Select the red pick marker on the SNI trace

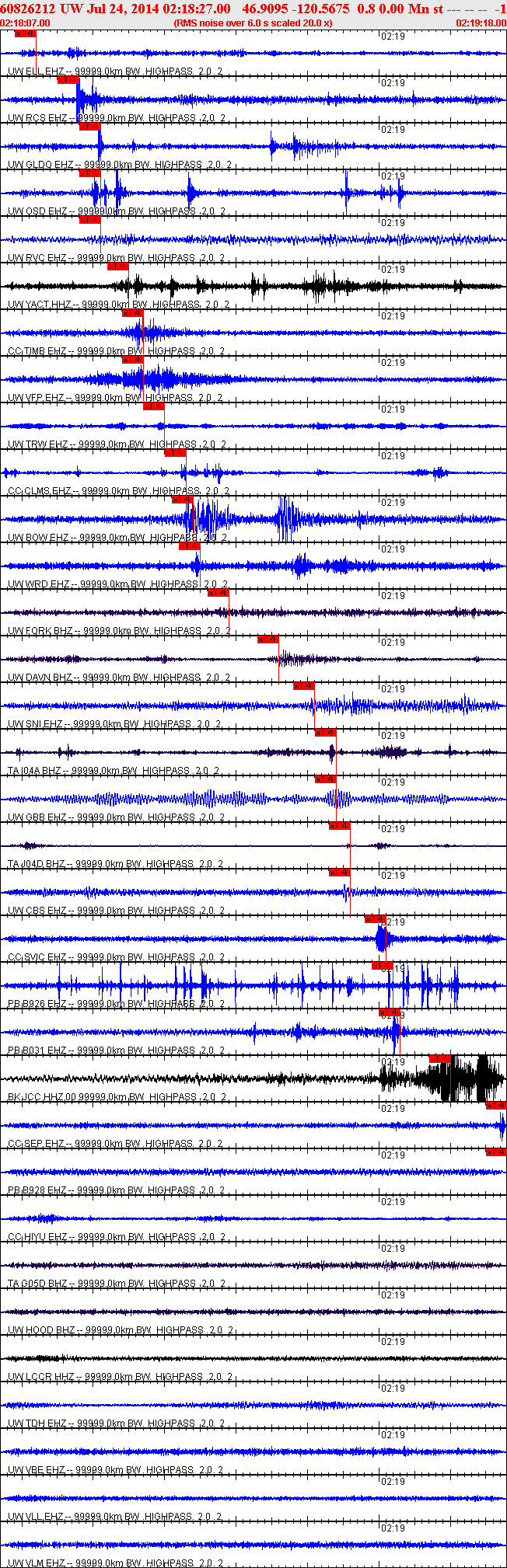303,686
